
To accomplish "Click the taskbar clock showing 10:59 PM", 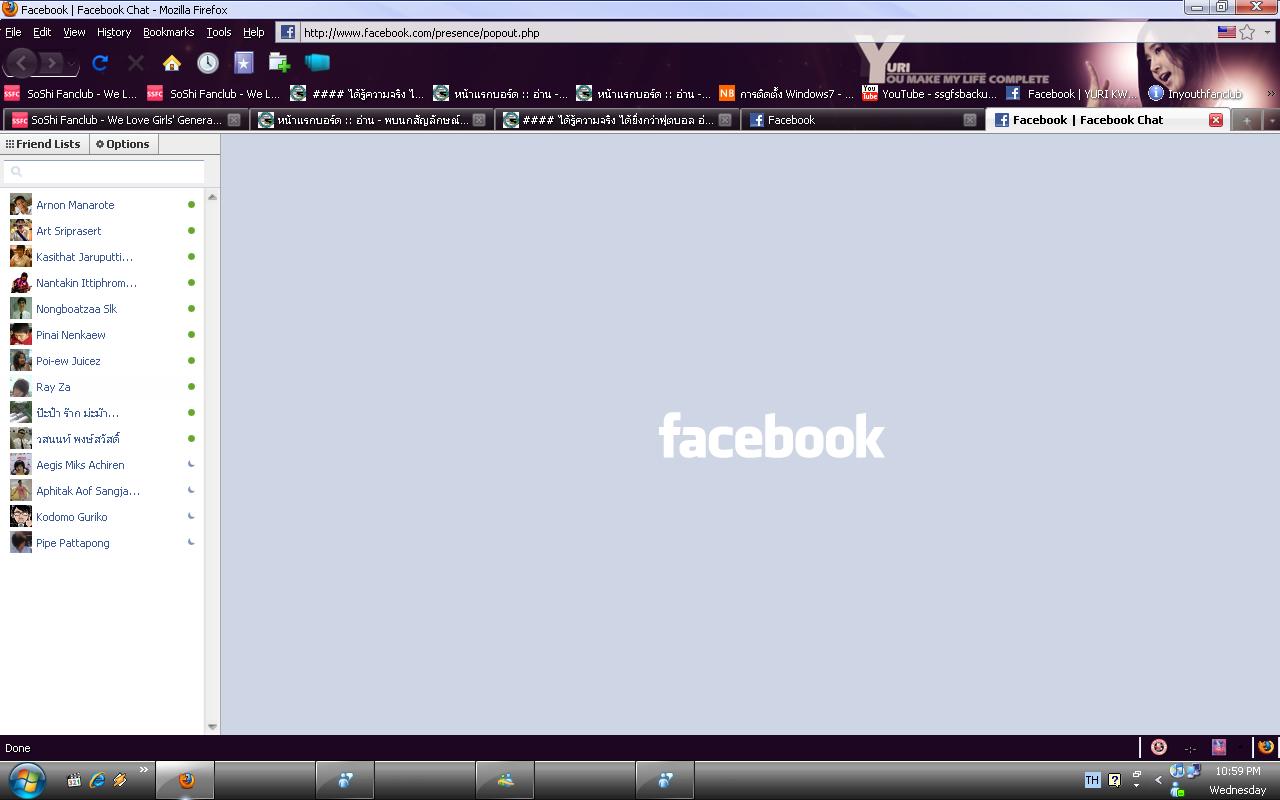I will [1238, 771].
